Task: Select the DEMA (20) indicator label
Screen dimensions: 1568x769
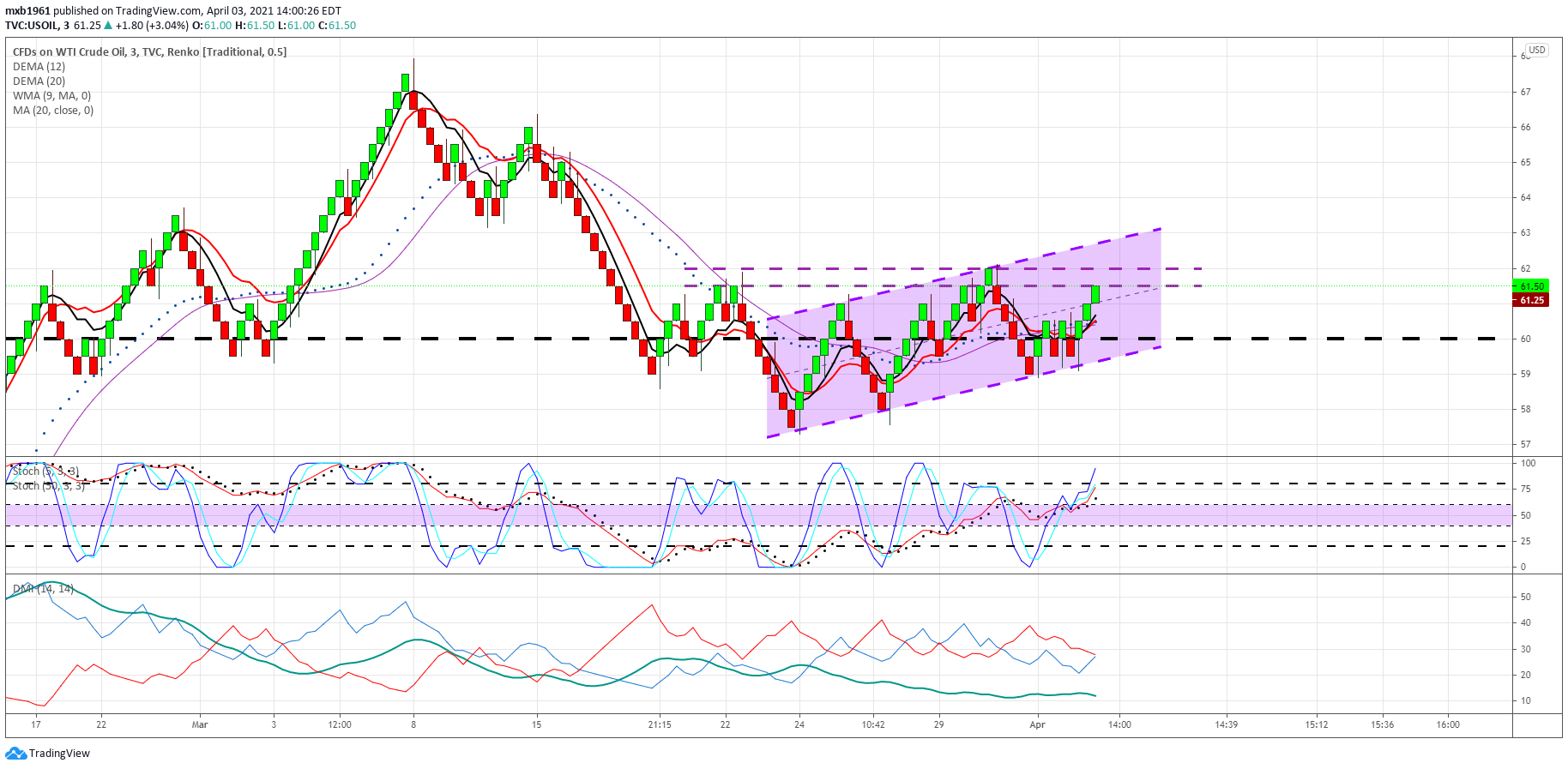Action: (39, 81)
